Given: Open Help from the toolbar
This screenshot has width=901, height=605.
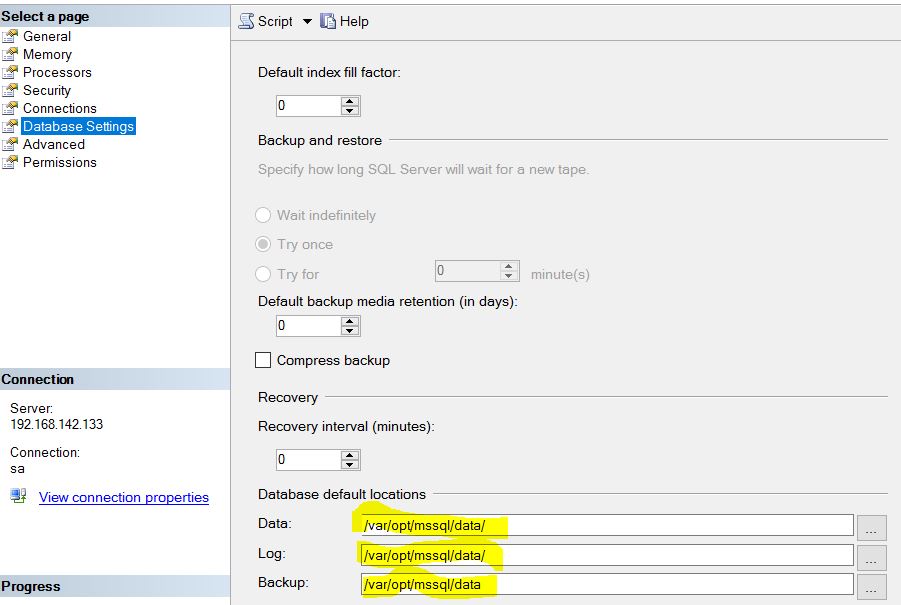Looking at the screenshot, I should tap(344, 21).
